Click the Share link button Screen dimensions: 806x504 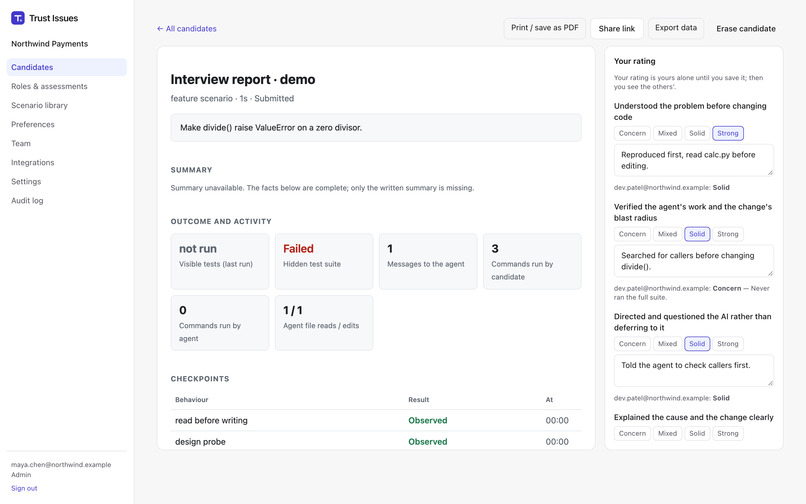pyautogui.click(x=616, y=28)
